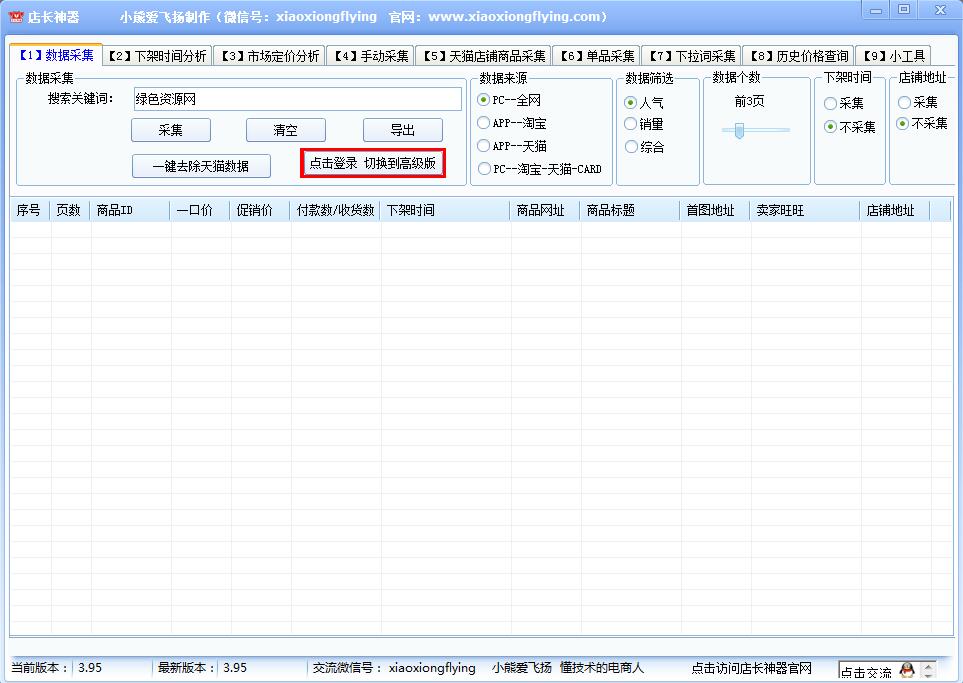This screenshot has height=683, width=963.
Task: Choose 综合 filter option
Action: [644, 147]
